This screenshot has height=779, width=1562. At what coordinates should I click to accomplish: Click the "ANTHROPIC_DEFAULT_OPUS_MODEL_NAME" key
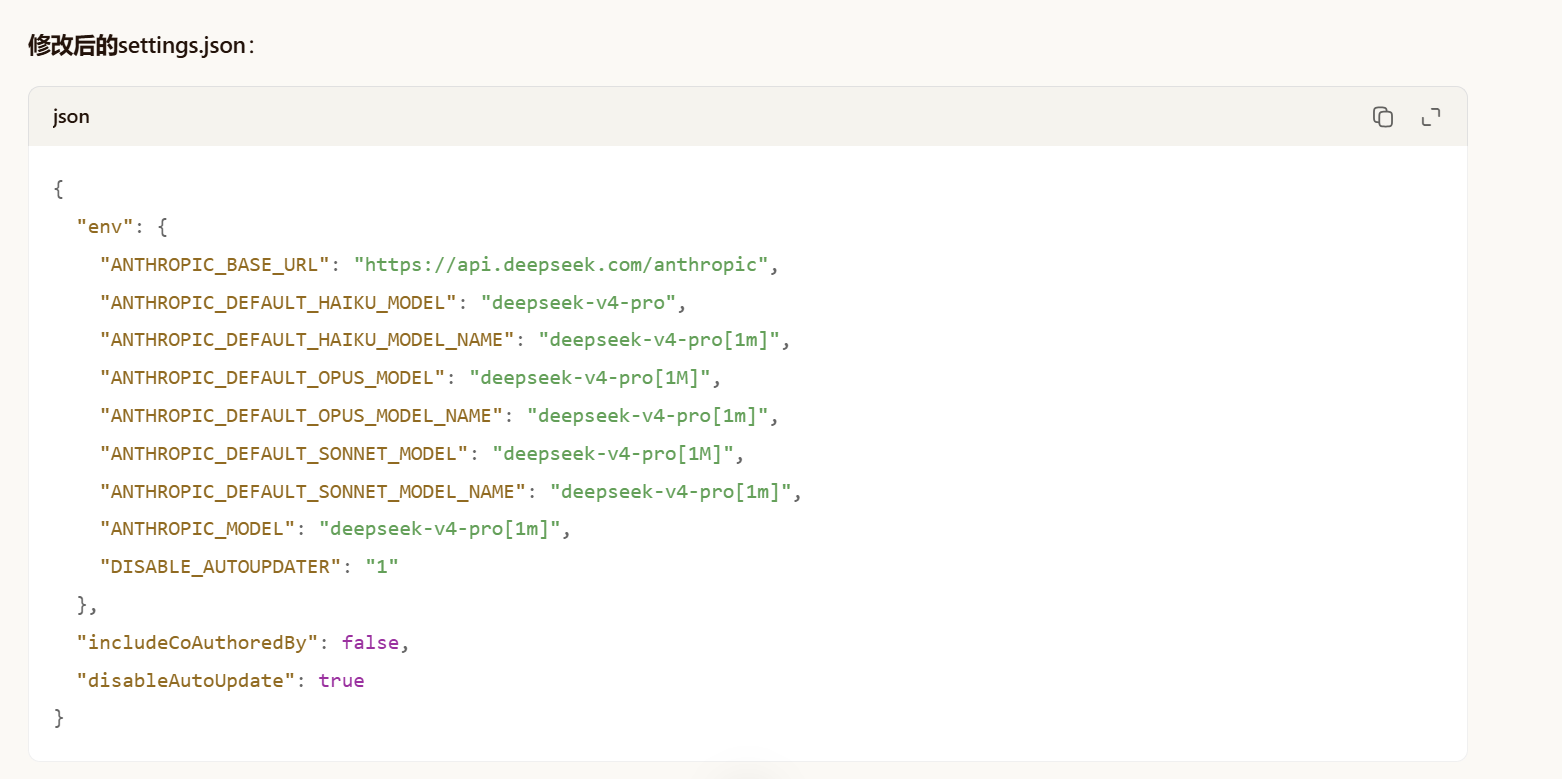[x=301, y=416]
